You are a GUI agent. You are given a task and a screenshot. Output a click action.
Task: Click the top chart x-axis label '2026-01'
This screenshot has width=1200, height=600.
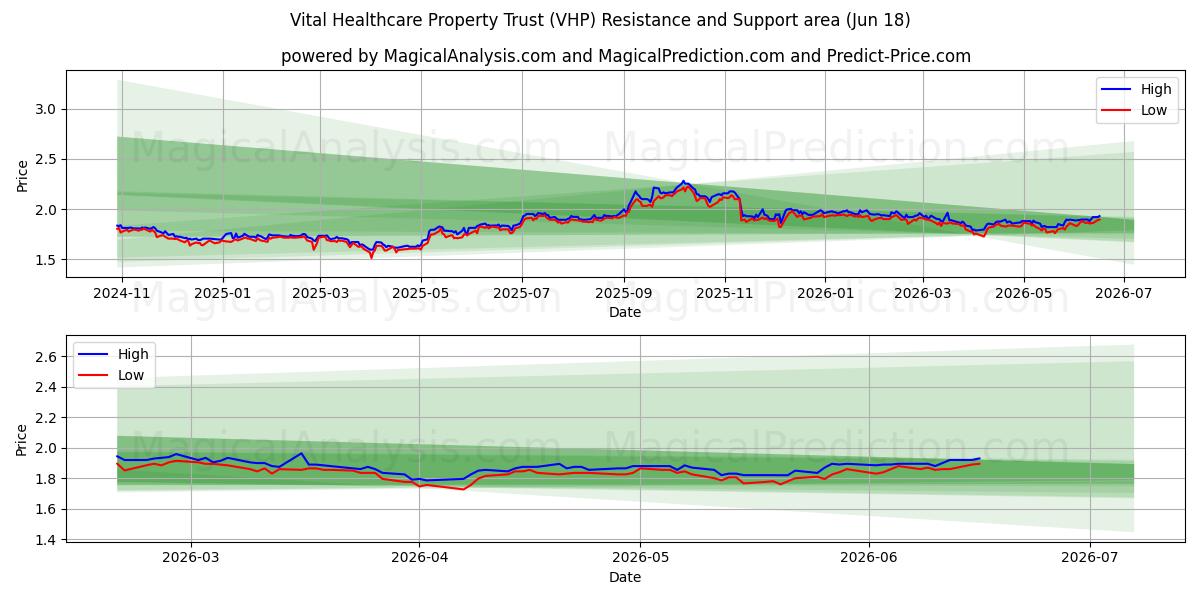point(825,294)
